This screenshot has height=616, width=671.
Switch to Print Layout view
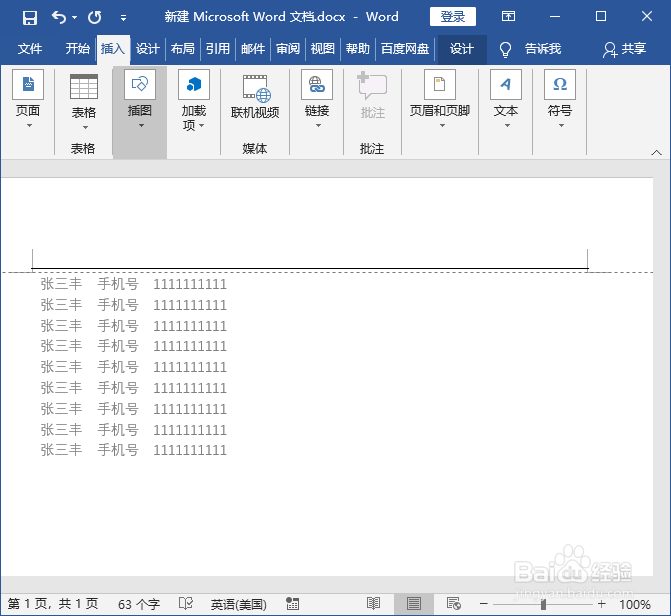coord(413,604)
